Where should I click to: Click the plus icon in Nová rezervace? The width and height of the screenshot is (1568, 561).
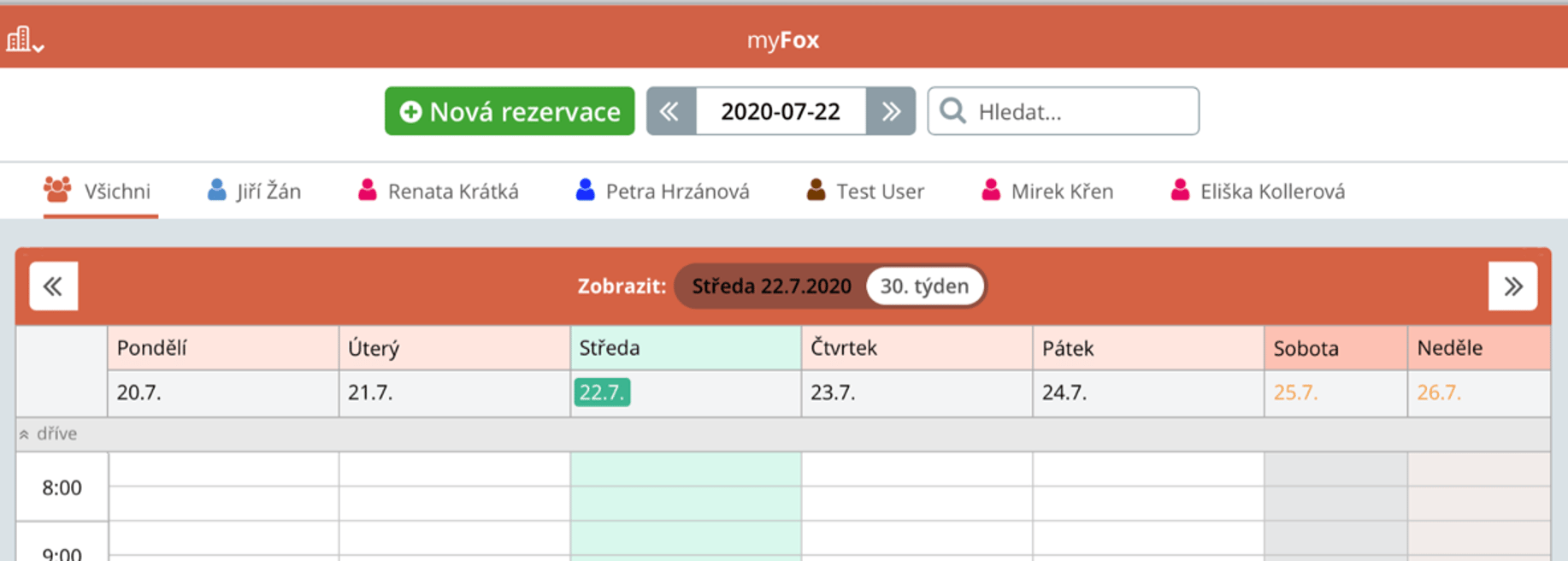[x=411, y=112]
